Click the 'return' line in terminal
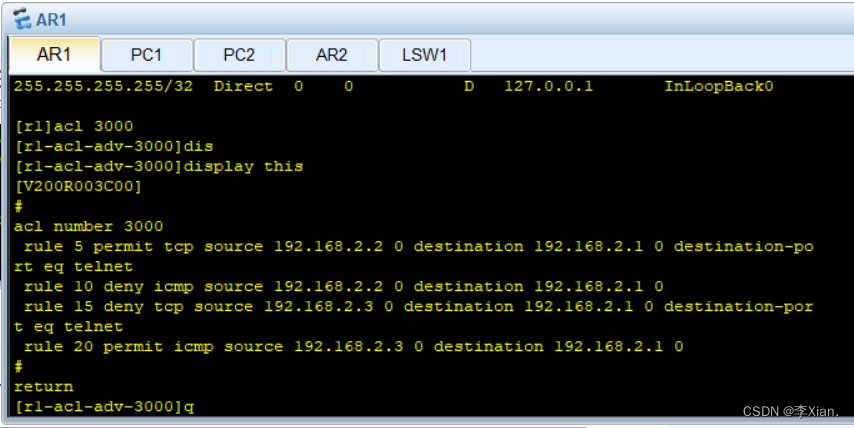Screen dimensions: 854x428 click(x=44, y=387)
